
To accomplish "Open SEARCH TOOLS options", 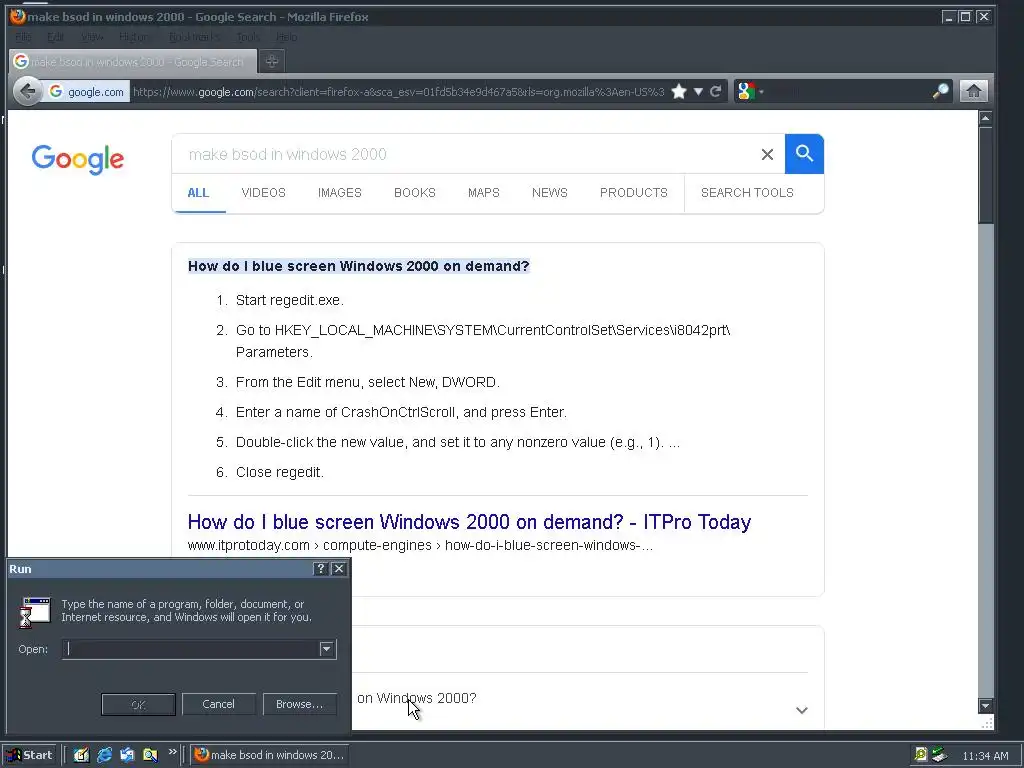I will pyautogui.click(x=747, y=193).
